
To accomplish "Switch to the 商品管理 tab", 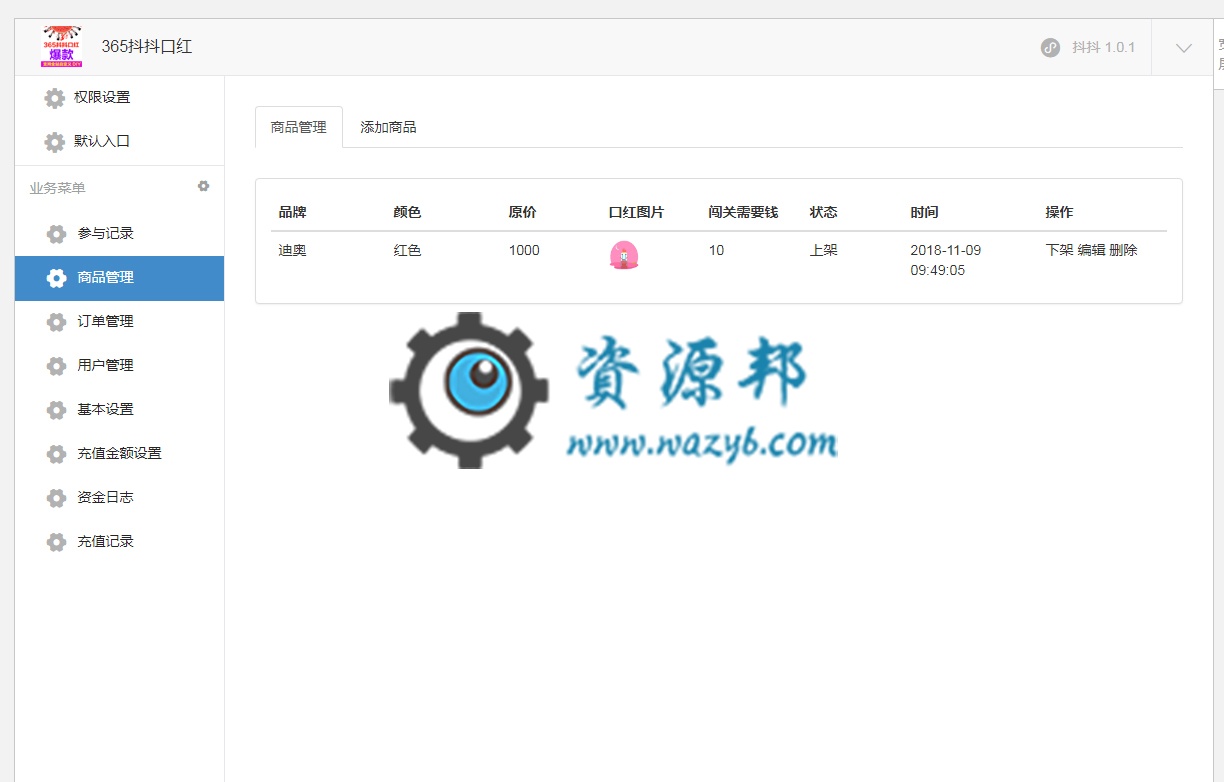I will coord(299,127).
